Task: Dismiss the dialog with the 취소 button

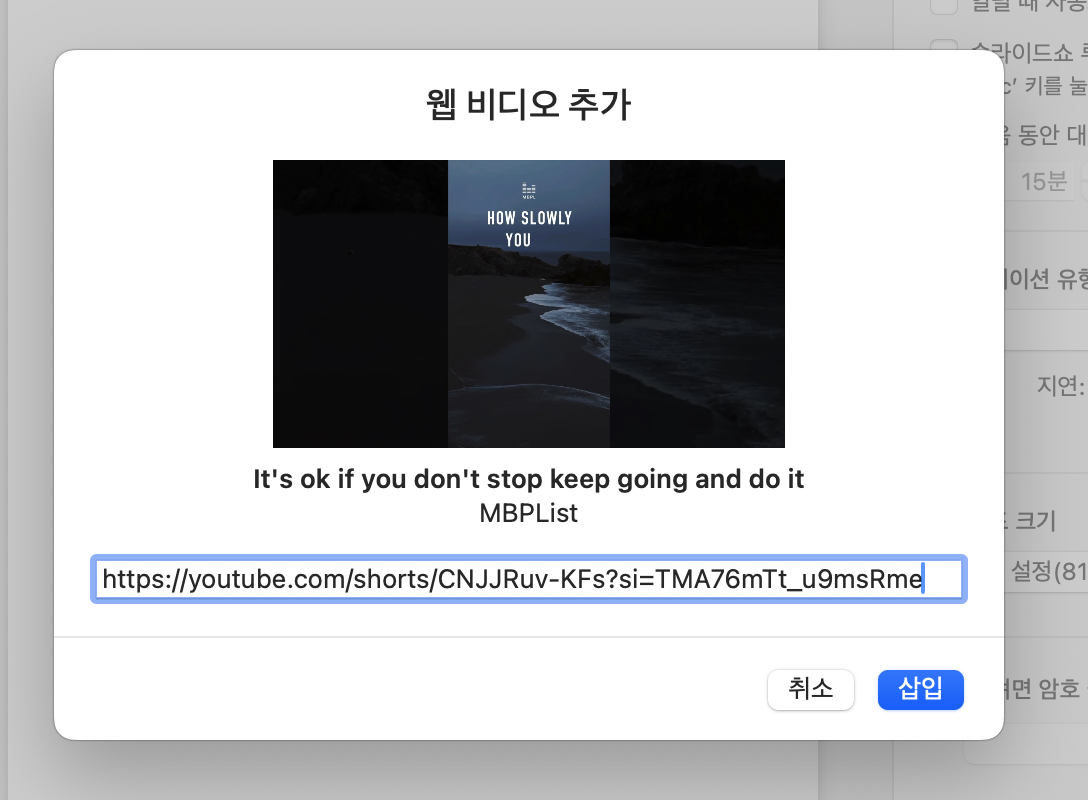Action: (810, 689)
